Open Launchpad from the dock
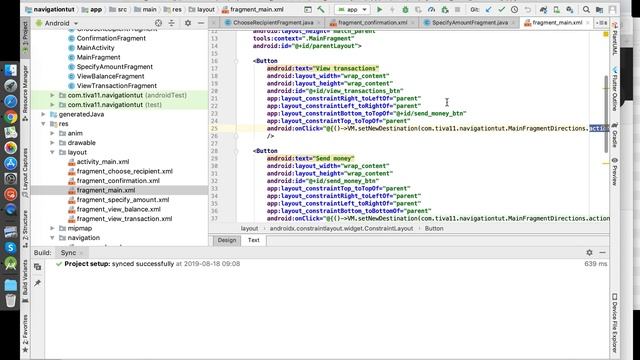Screen dimensions: 640x360 pos(11,85)
